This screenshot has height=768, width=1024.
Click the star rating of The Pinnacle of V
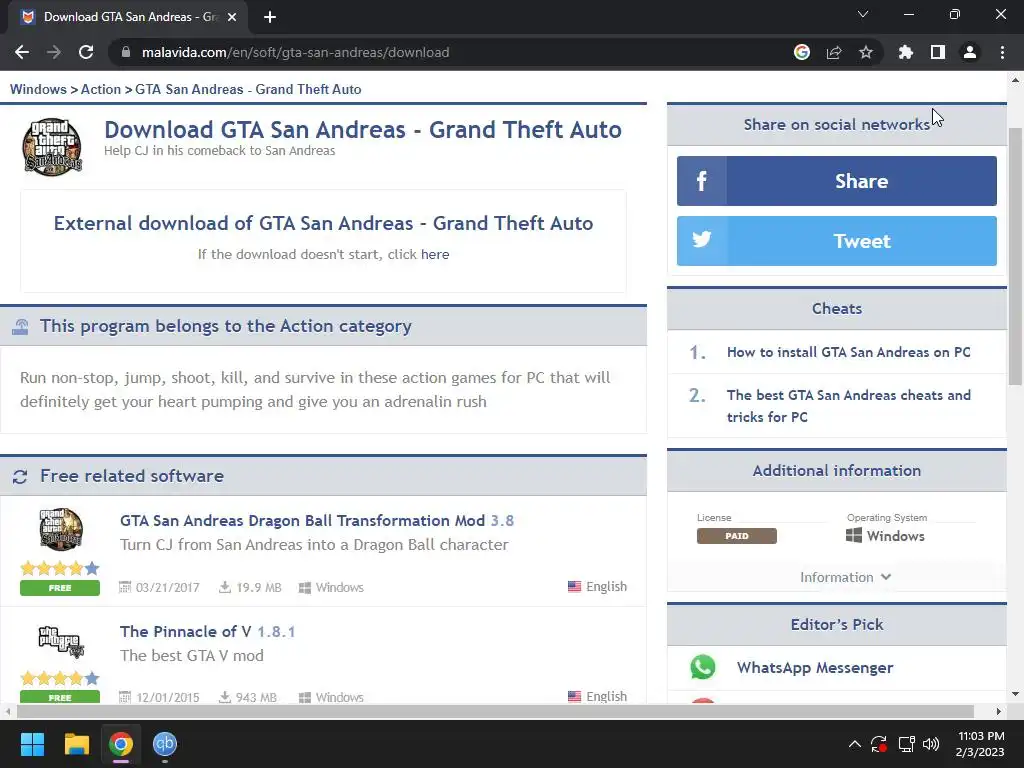click(x=60, y=679)
